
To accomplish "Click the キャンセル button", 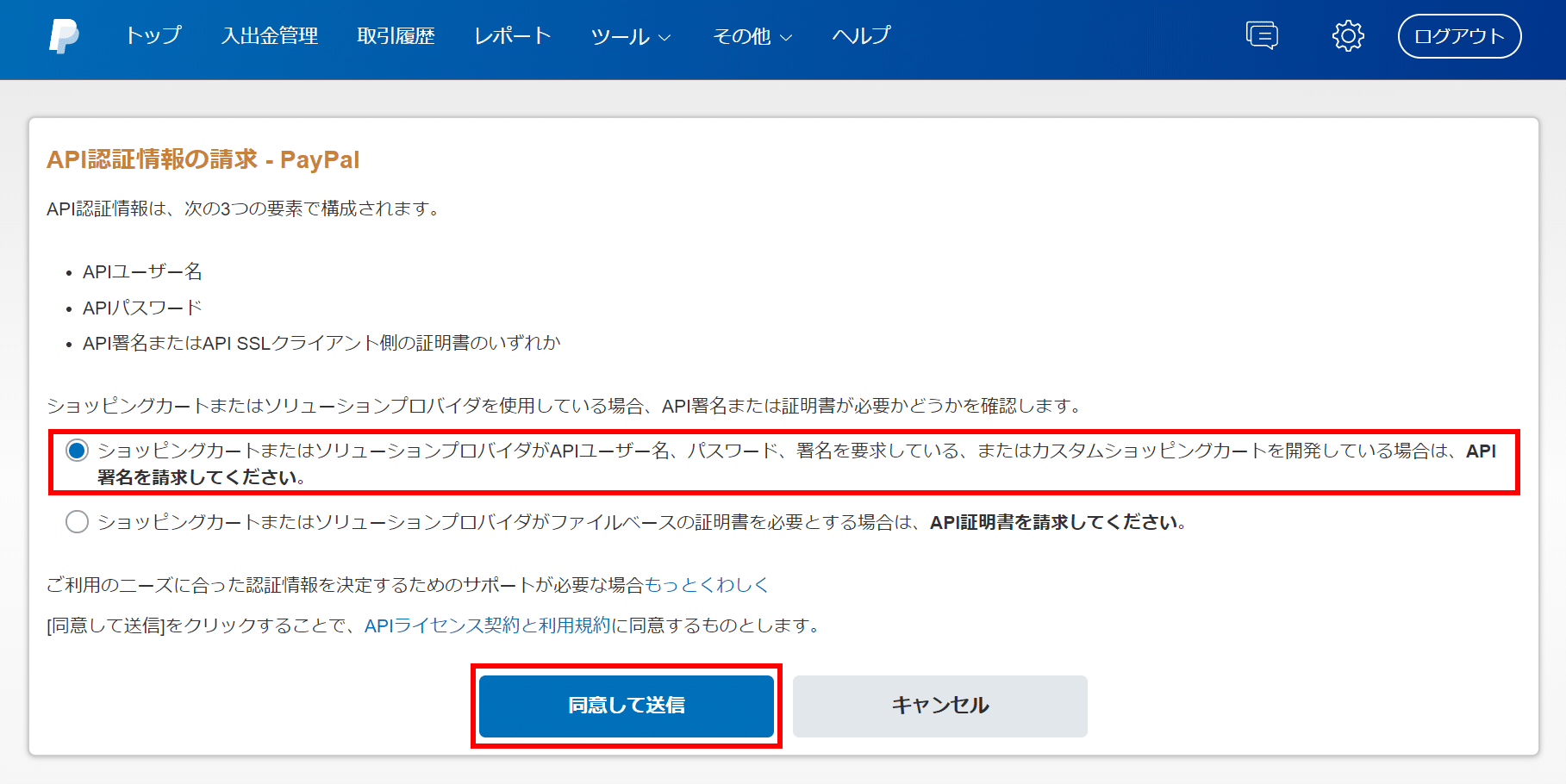I will [x=939, y=705].
